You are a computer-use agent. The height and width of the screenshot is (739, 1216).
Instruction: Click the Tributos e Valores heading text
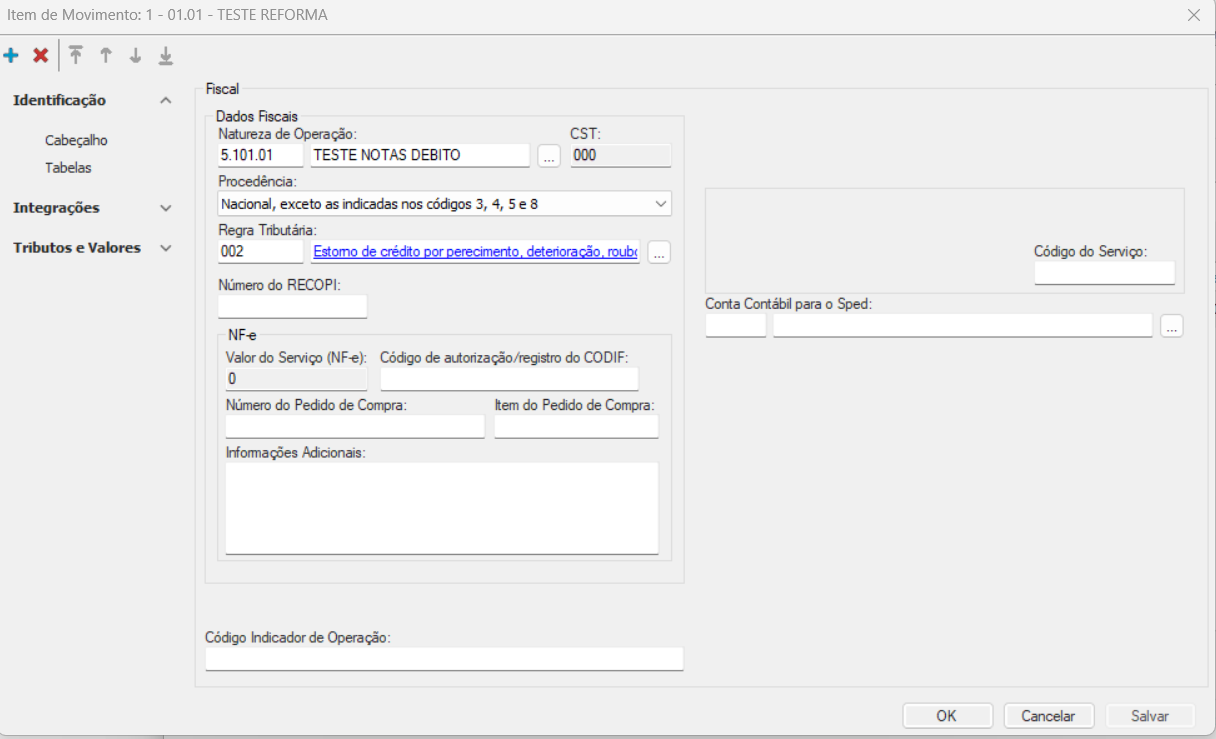coord(77,248)
